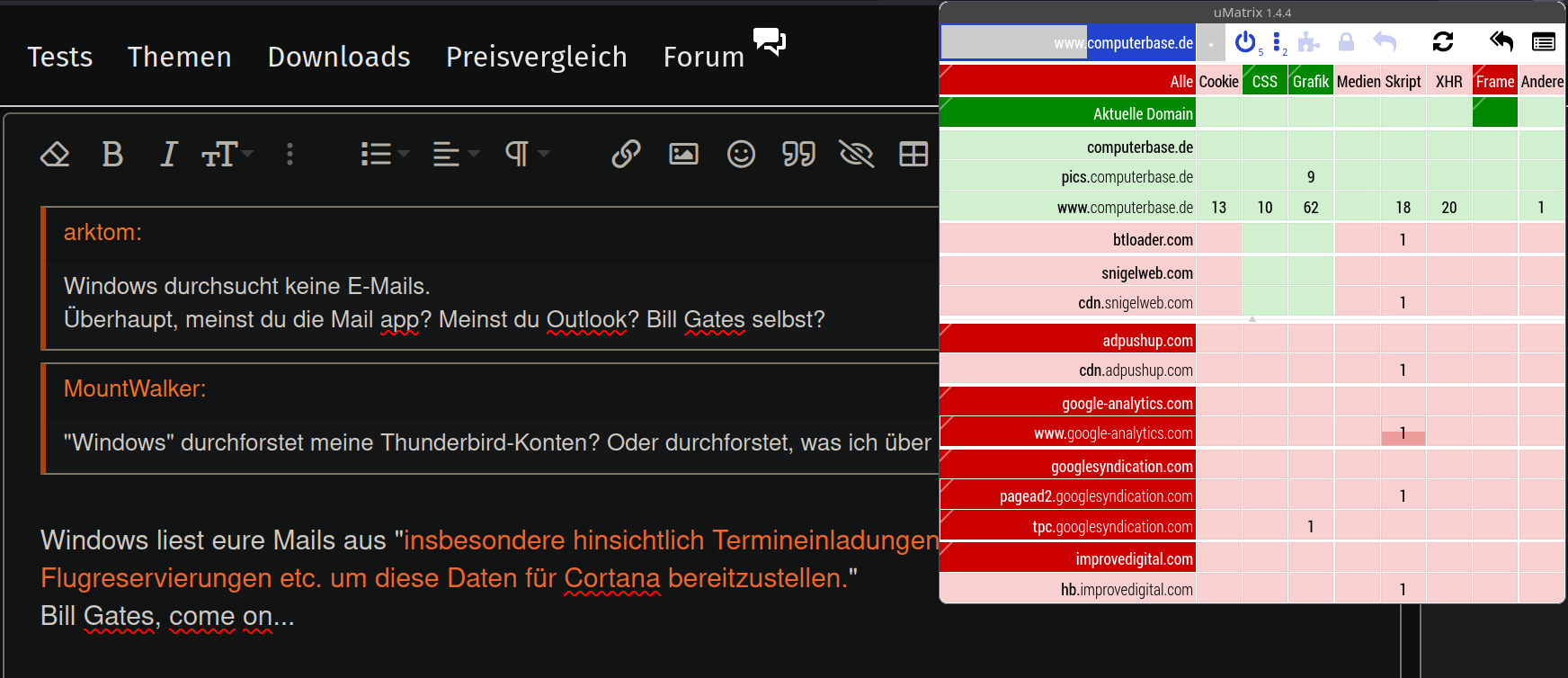Screen dimensions: 1568x678
Task: Click the hb.improvedigital.com label
Action: 1067,590
